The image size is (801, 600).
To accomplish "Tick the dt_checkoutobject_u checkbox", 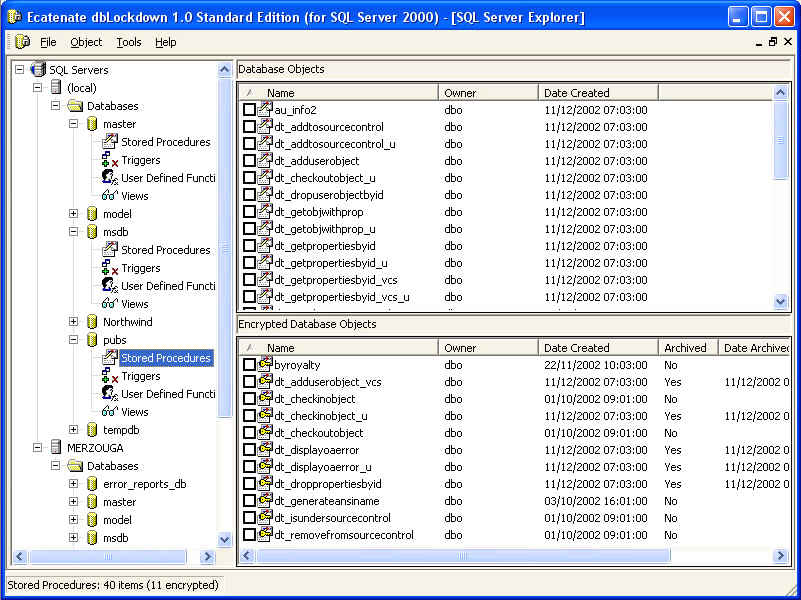I will pyautogui.click(x=249, y=178).
